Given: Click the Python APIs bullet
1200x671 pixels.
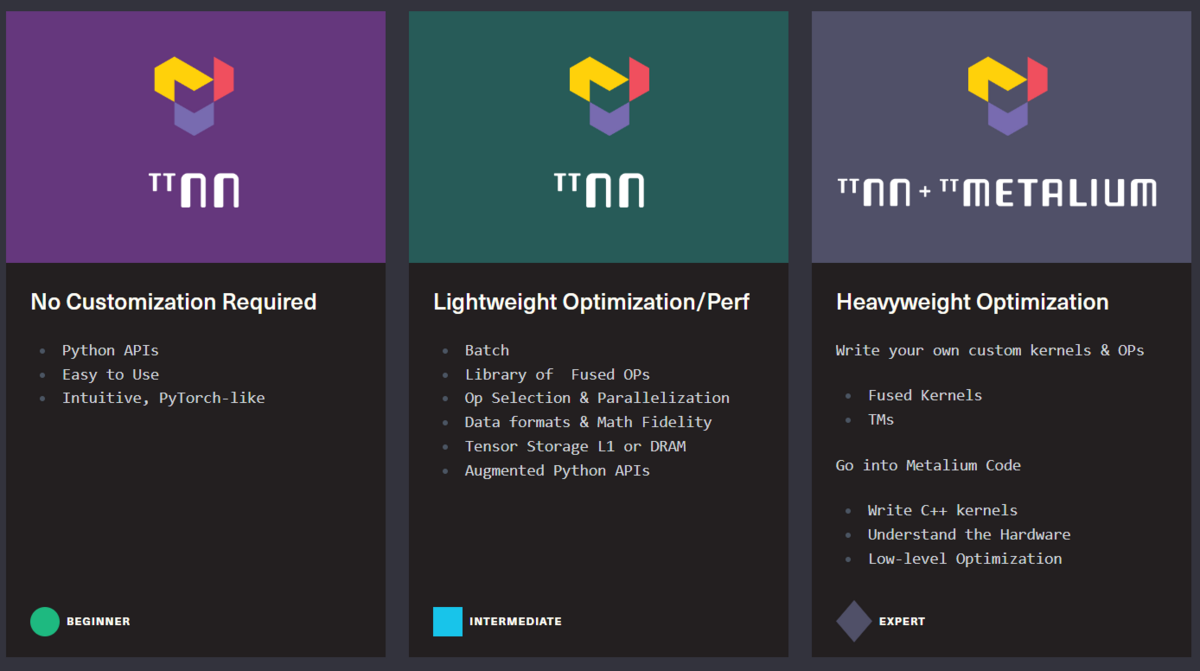Looking at the screenshot, I should [x=110, y=351].
